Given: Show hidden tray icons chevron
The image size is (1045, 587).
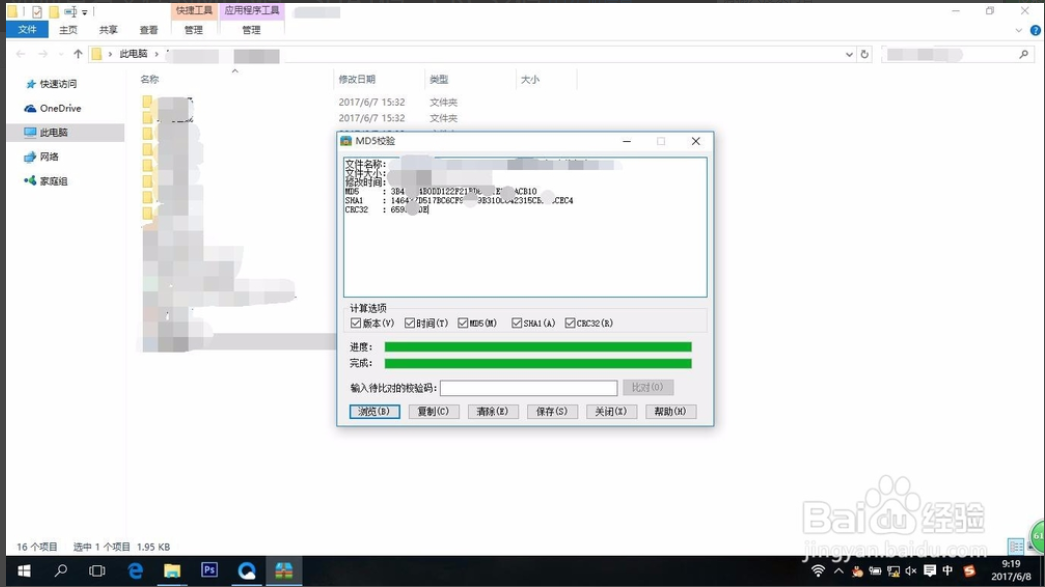Looking at the screenshot, I should point(838,571).
